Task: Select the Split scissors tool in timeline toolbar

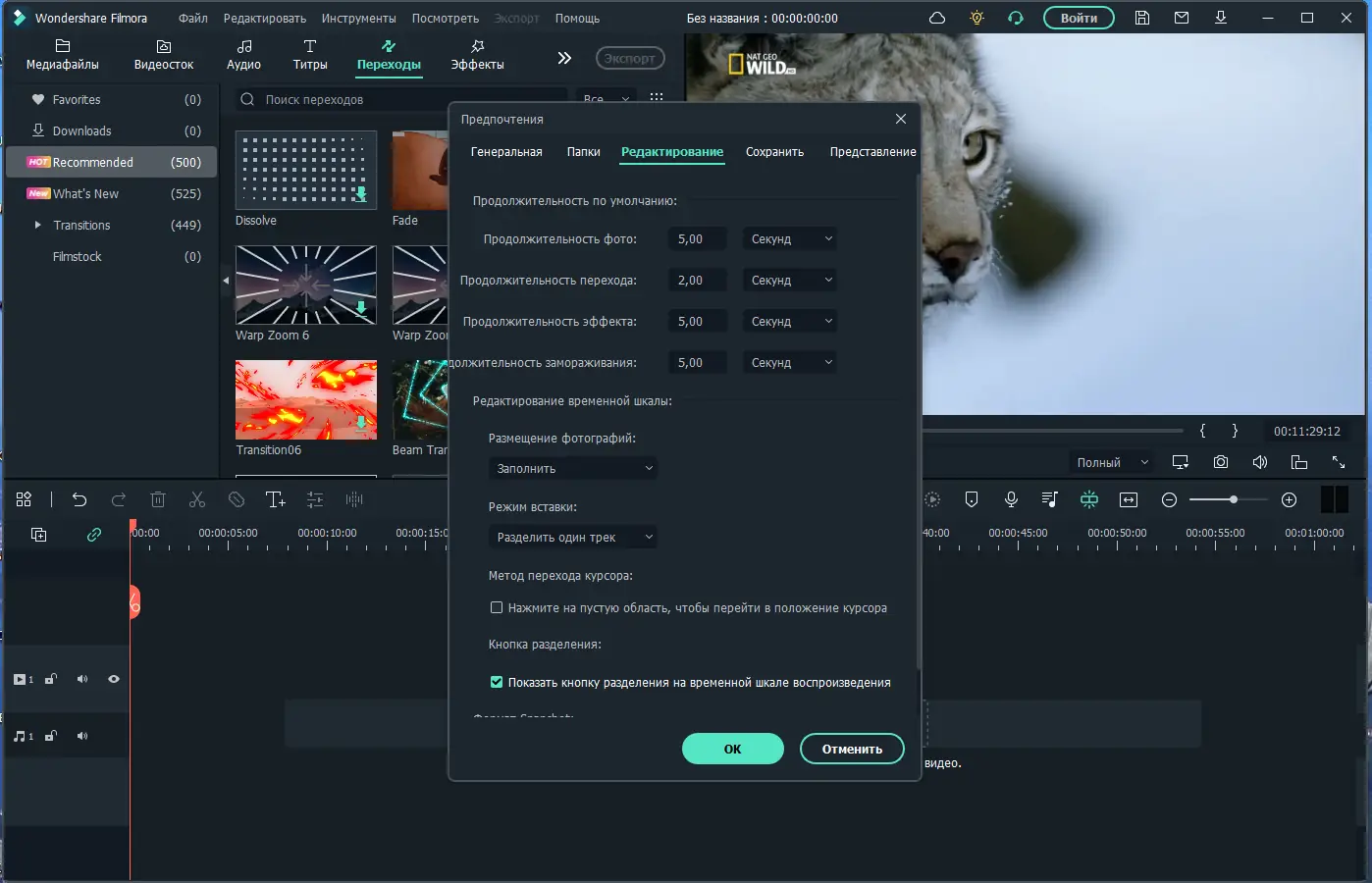Action: coord(196,499)
